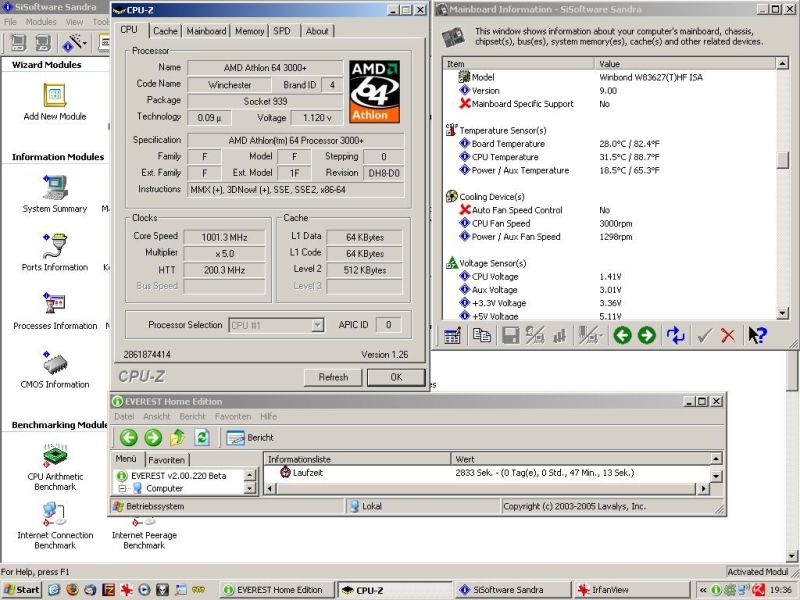Click EVEREST green back arrow button
Viewport: 800px width, 600px height.
[x=129, y=437]
